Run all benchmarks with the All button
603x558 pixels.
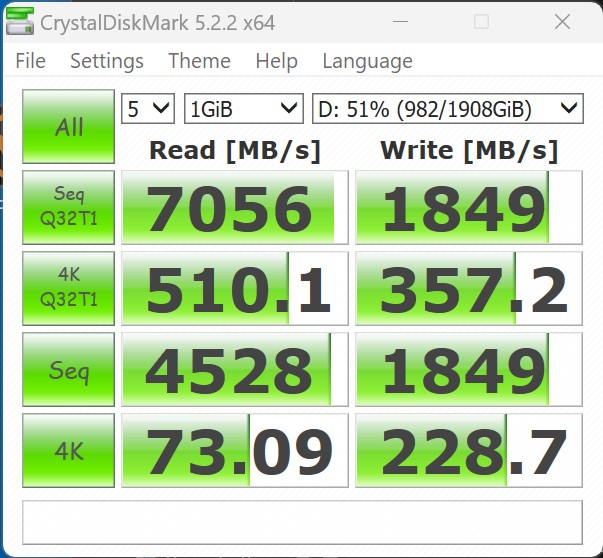(68, 127)
